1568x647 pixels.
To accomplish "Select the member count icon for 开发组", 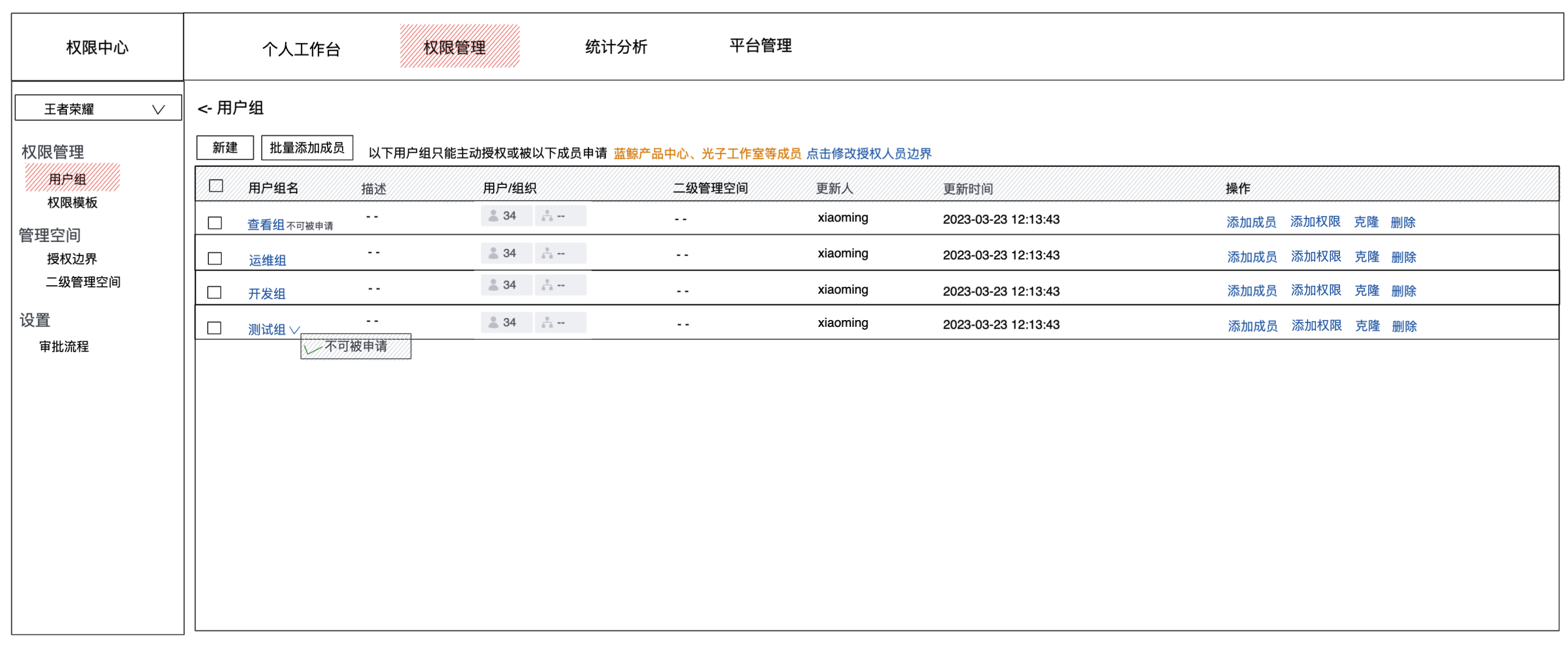I will pos(507,285).
